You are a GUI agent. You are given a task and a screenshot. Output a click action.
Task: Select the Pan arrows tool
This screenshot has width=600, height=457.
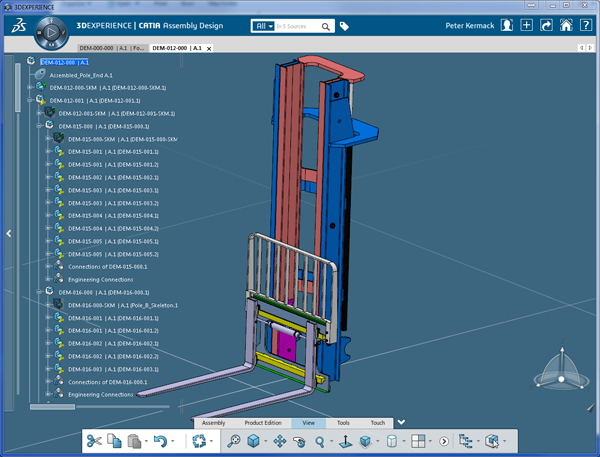click(280, 441)
